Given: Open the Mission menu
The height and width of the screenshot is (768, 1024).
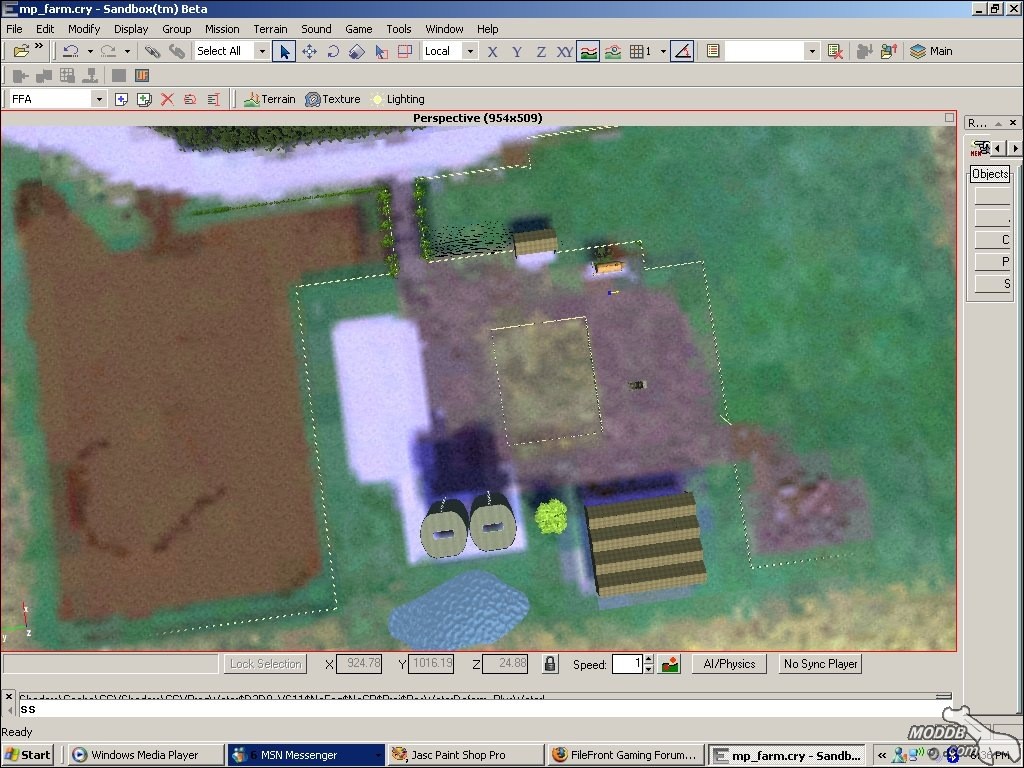Looking at the screenshot, I should [222, 29].
